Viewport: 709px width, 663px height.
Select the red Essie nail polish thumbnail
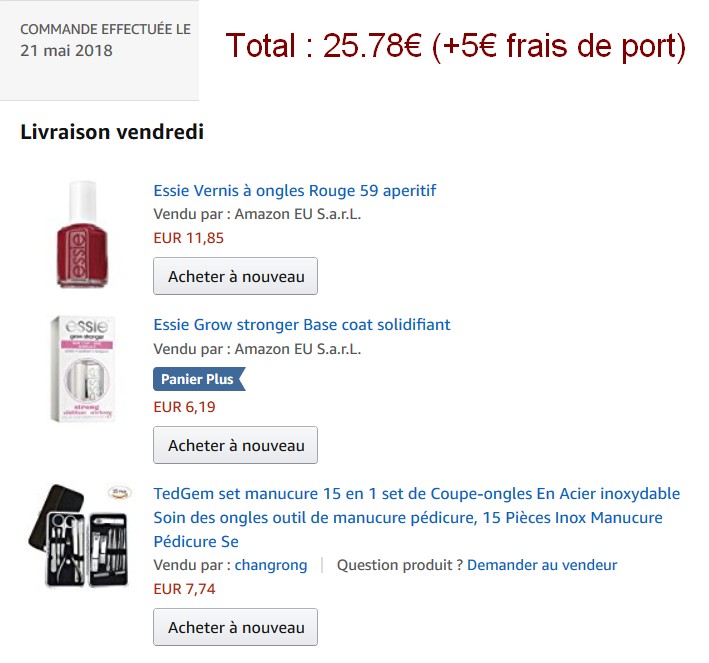pyautogui.click(x=82, y=234)
